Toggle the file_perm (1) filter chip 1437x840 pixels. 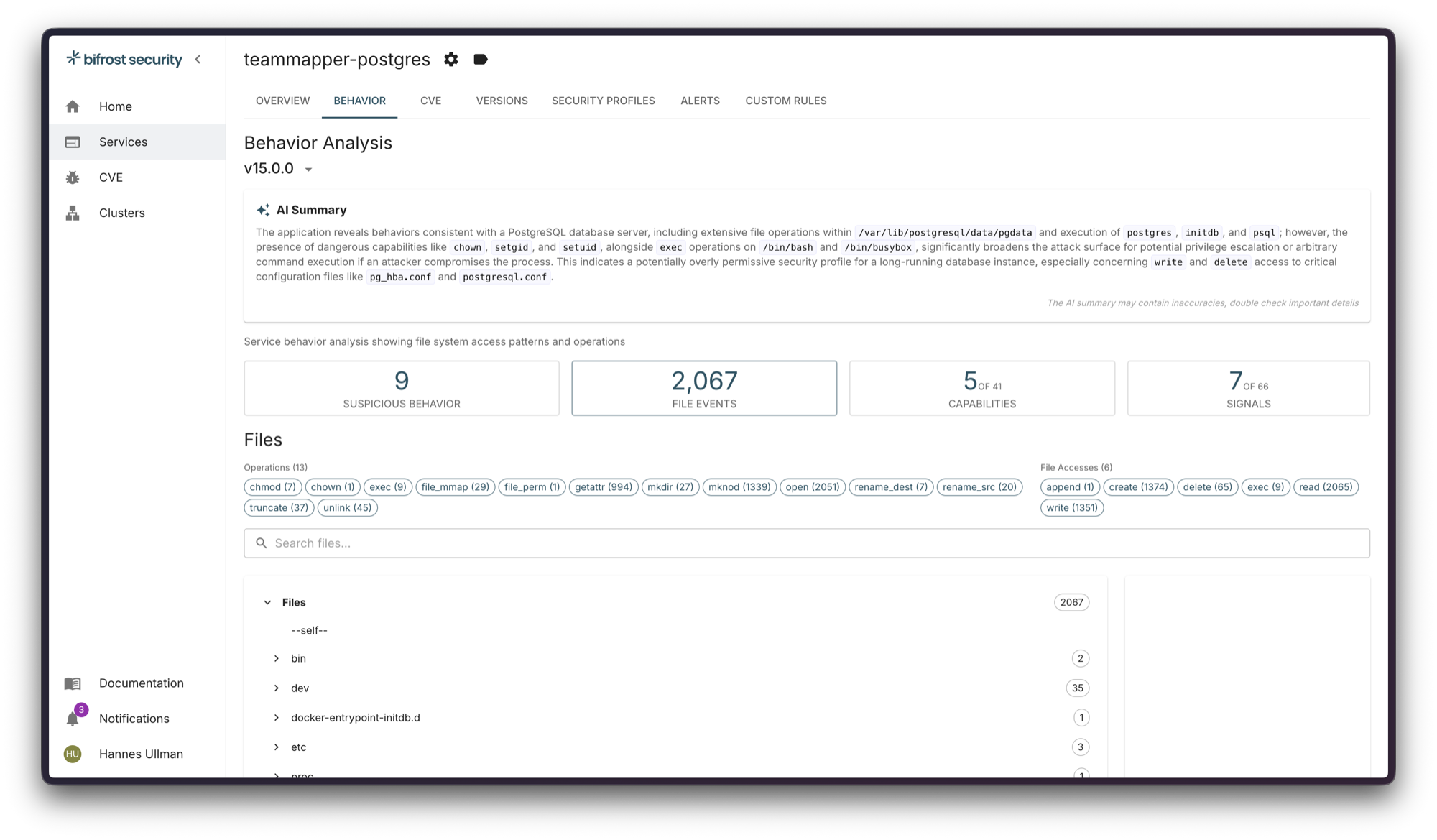tap(532, 487)
